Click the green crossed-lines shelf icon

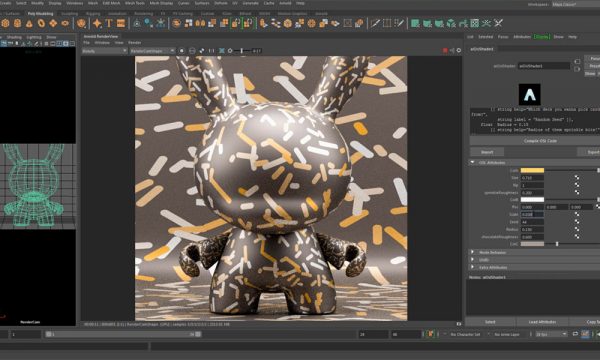[x=486, y=23]
